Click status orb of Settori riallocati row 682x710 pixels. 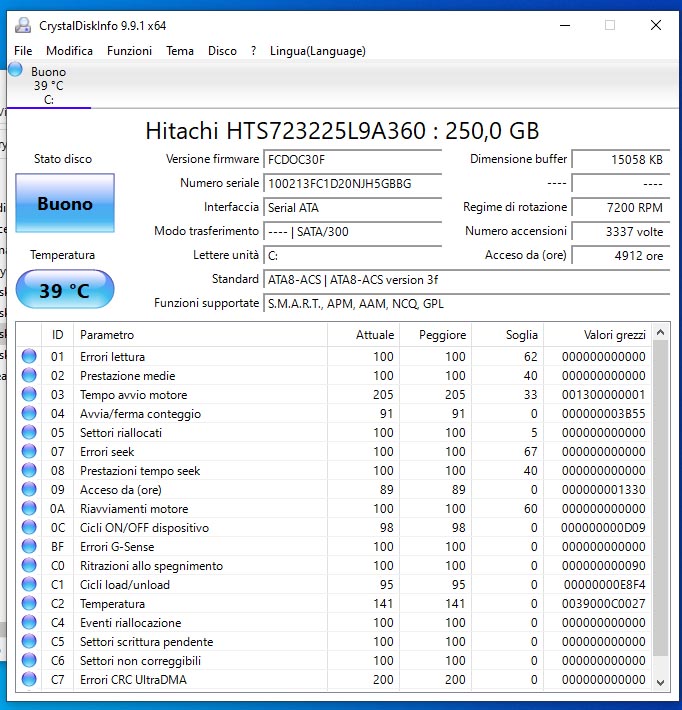(x=29, y=432)
